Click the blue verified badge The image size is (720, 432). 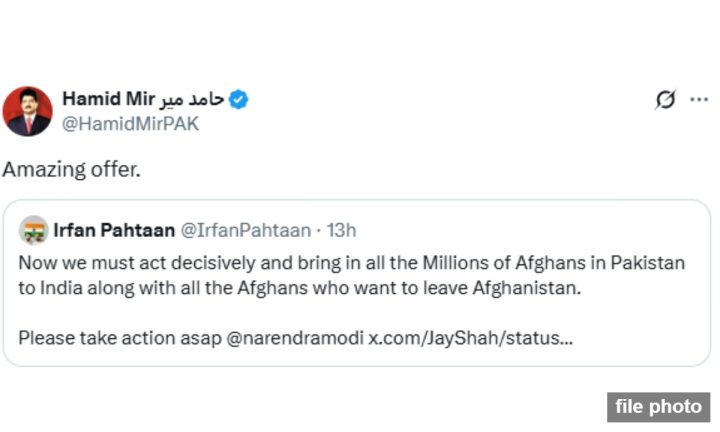point(239,99)
